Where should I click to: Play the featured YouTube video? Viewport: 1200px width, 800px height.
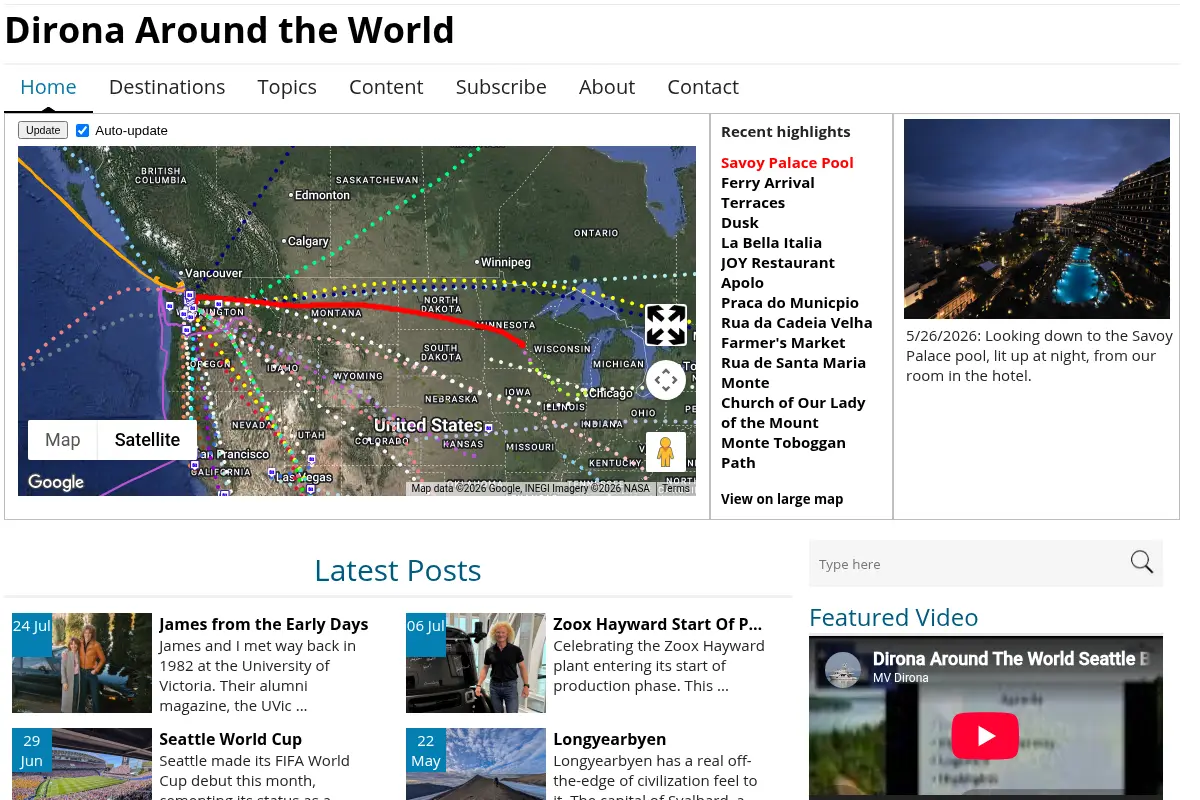coord(985,736)
